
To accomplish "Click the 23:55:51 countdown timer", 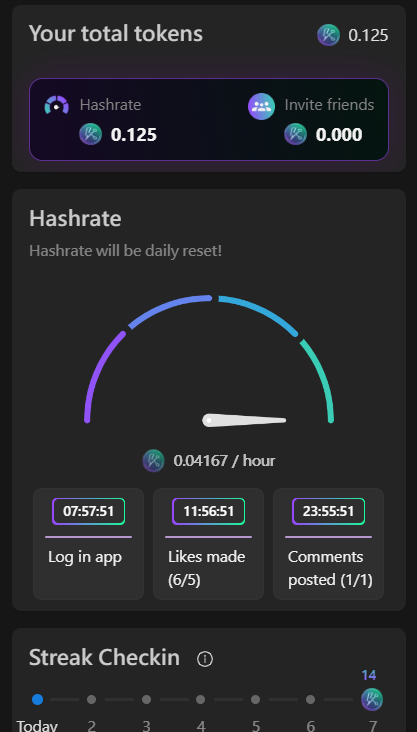I will (x=328, y=512).
